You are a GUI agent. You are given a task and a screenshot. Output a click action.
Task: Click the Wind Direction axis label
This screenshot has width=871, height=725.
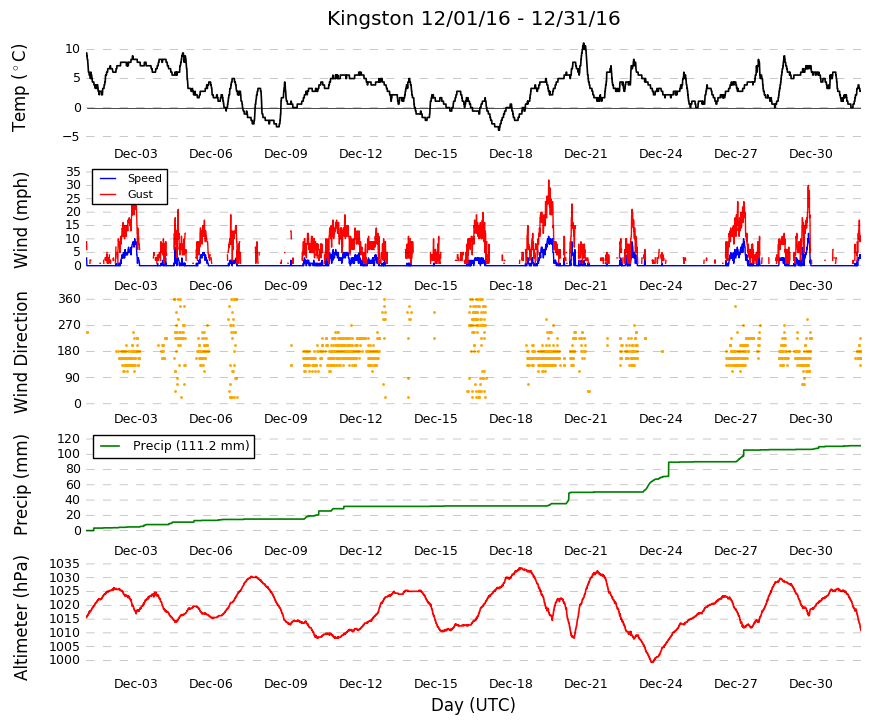point(21,353)
